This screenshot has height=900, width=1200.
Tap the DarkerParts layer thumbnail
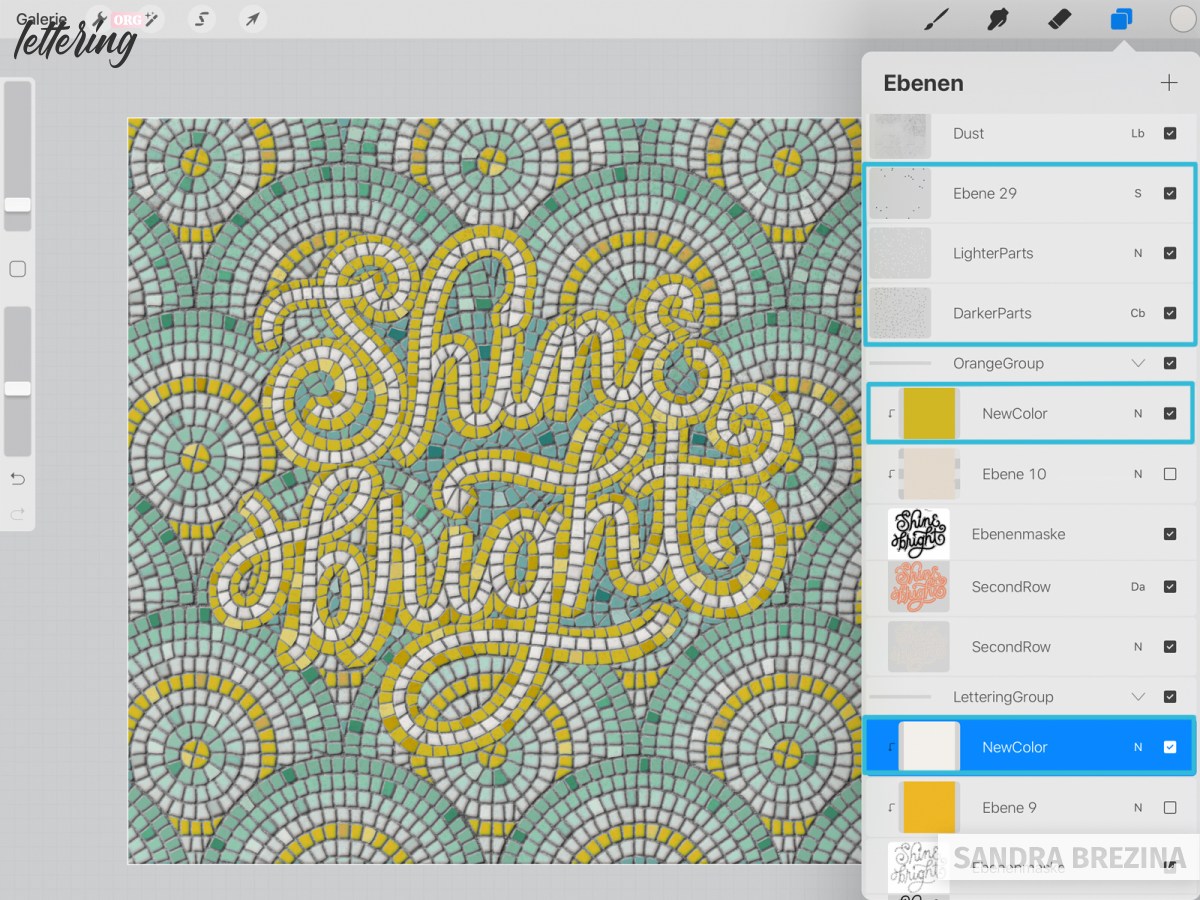pyautogui.click(x=900, y=313)
